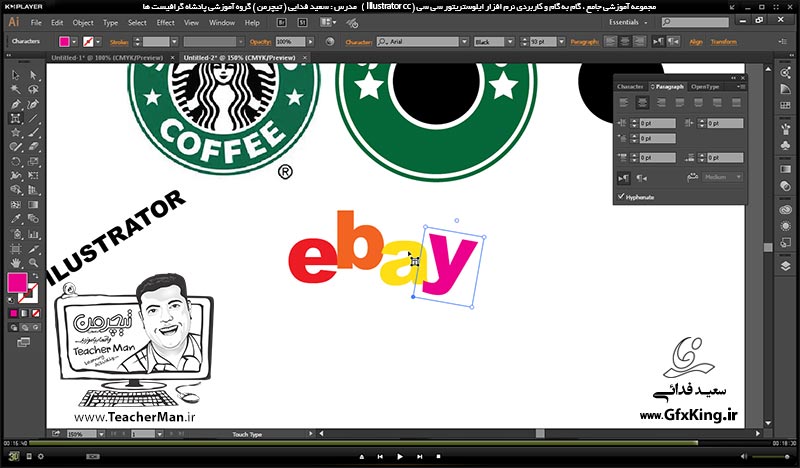Screen dimensions: 800x468
Task: Open the Swatches panel grid icon
Action: click(x=785, y=106)
